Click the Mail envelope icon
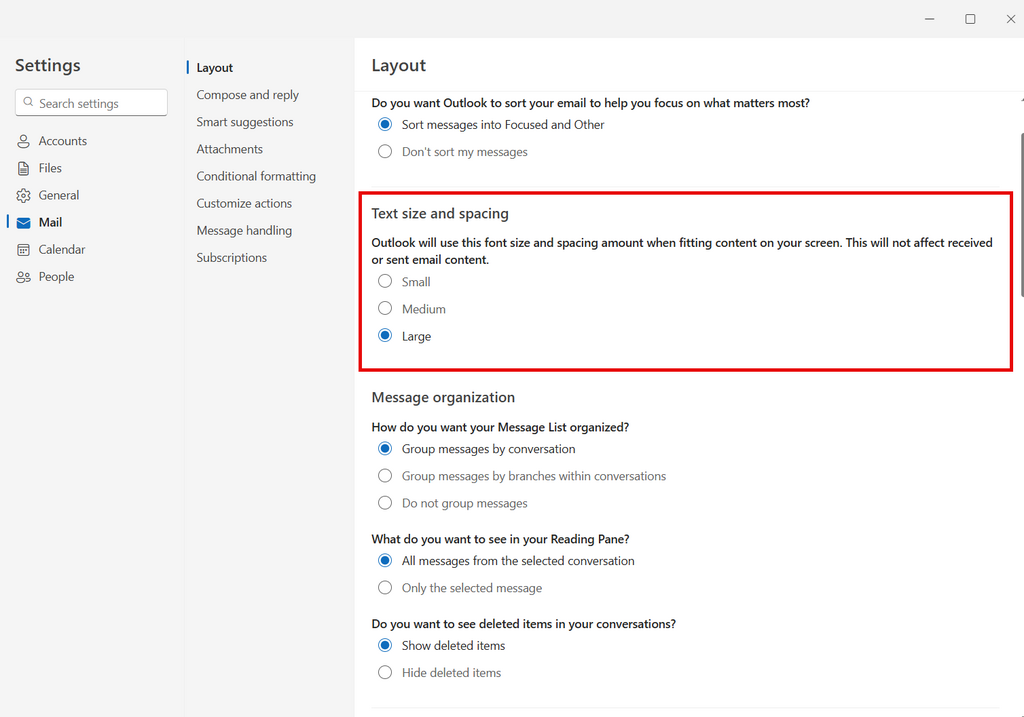Viewport: 1024px width, 717px height. coord(24,223)
